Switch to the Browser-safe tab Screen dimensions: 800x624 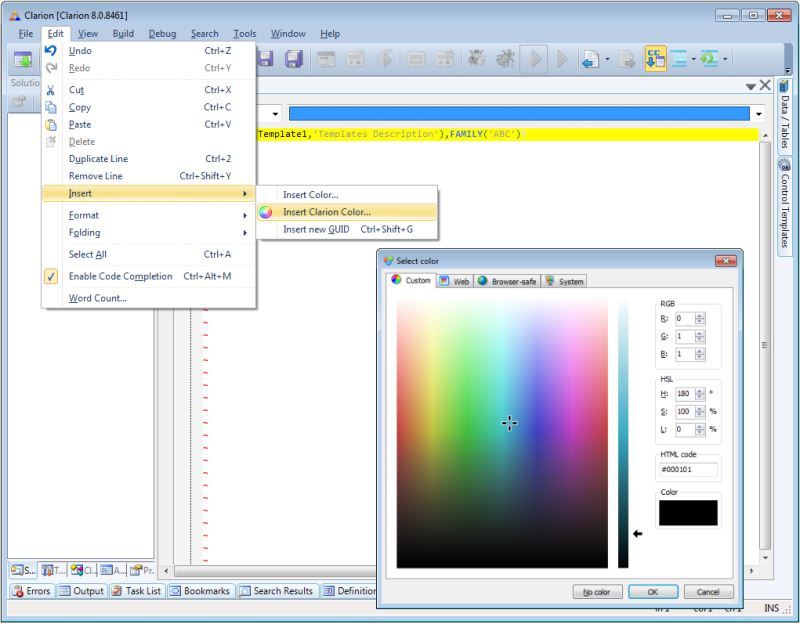point(507,281)
